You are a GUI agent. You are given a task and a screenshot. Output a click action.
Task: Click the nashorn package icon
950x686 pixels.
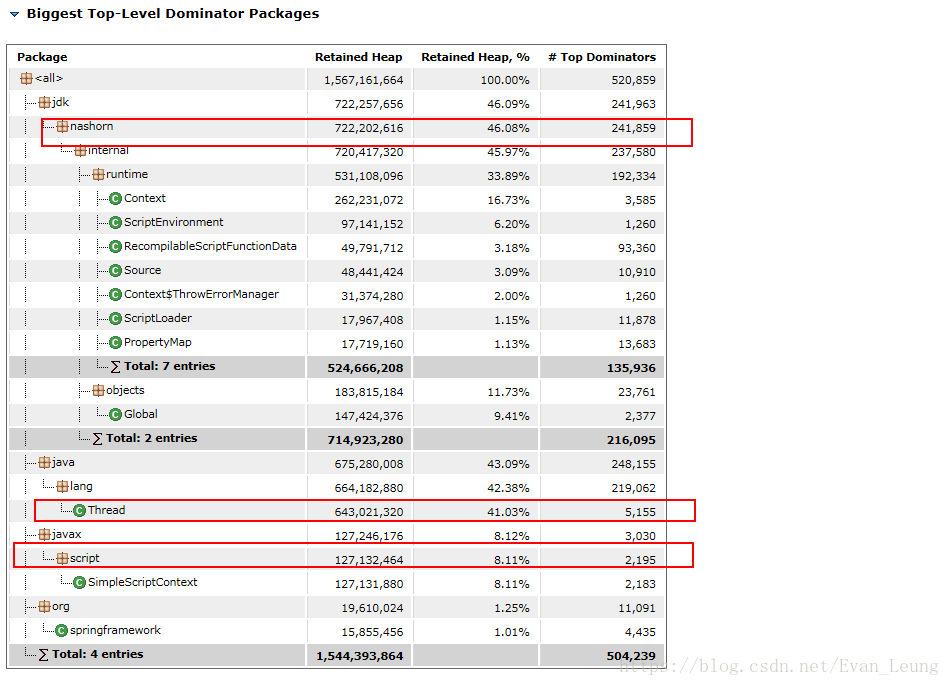click(x=62, y=126)
